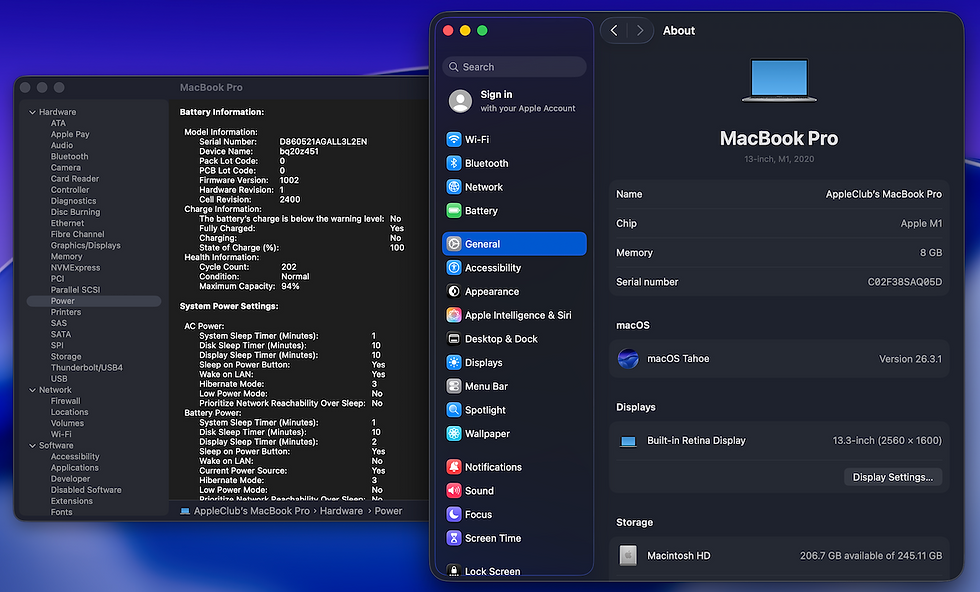Image resolution: width=980 pixels, height=592 pixels.
Task: Select Thunderbolt/USB4 in System Information
Action: (87, 368)
